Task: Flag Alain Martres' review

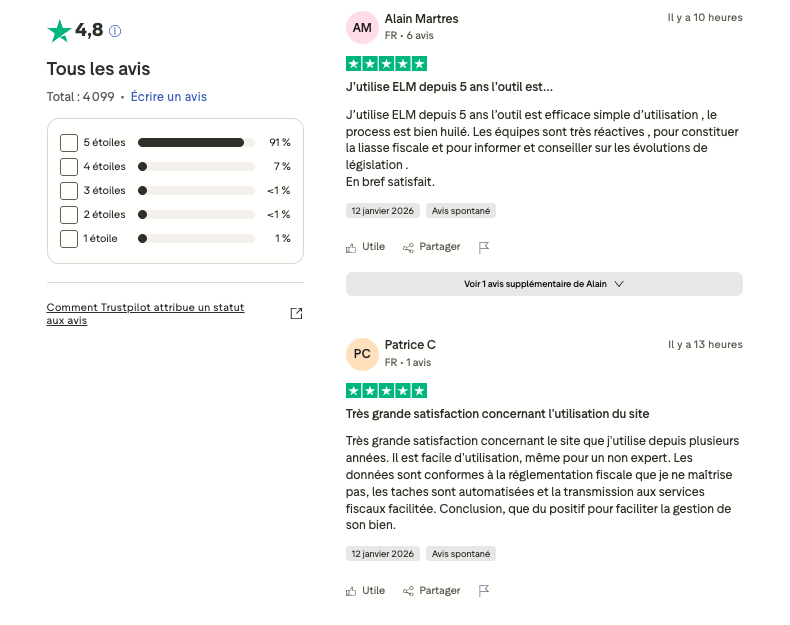Action: [x=484, y=247]
